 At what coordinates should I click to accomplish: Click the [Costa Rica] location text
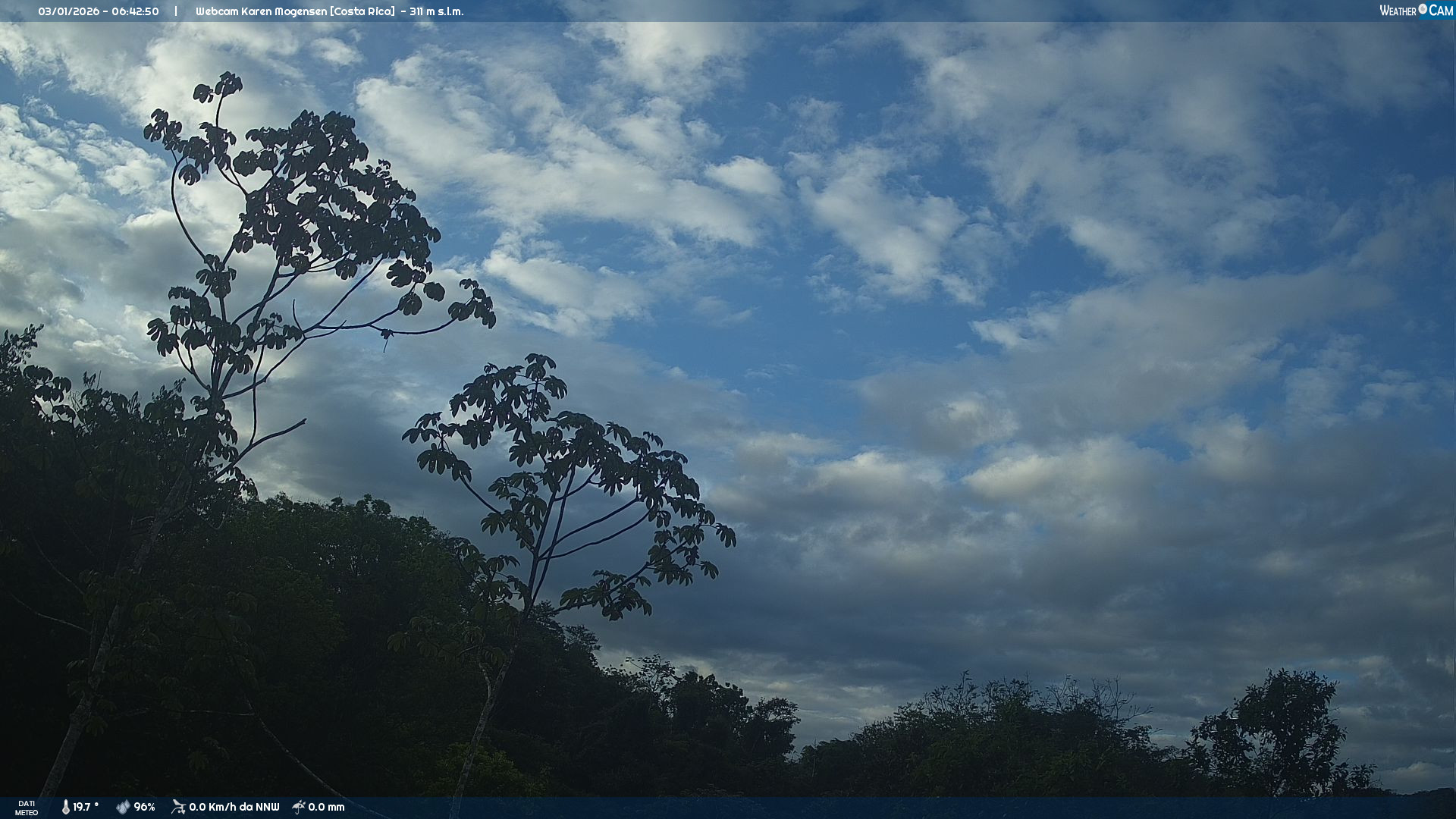(x=362, y=11)
